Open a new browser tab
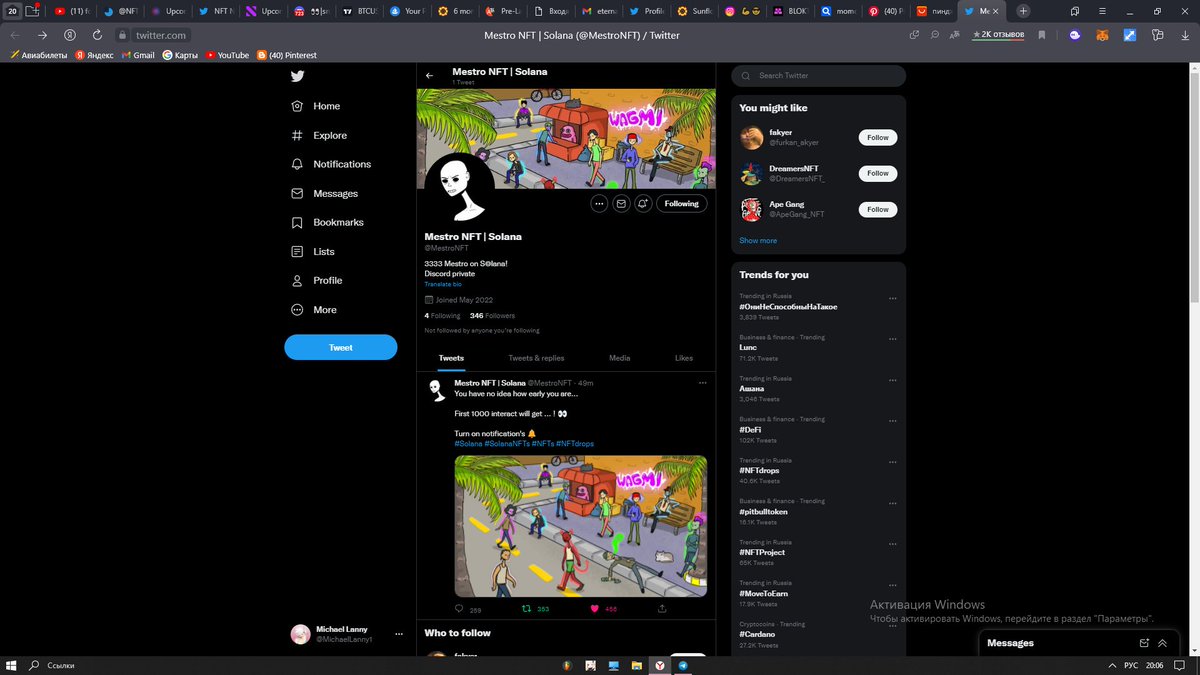This screenshot has height=675, width=1200. pos(1023,11)
